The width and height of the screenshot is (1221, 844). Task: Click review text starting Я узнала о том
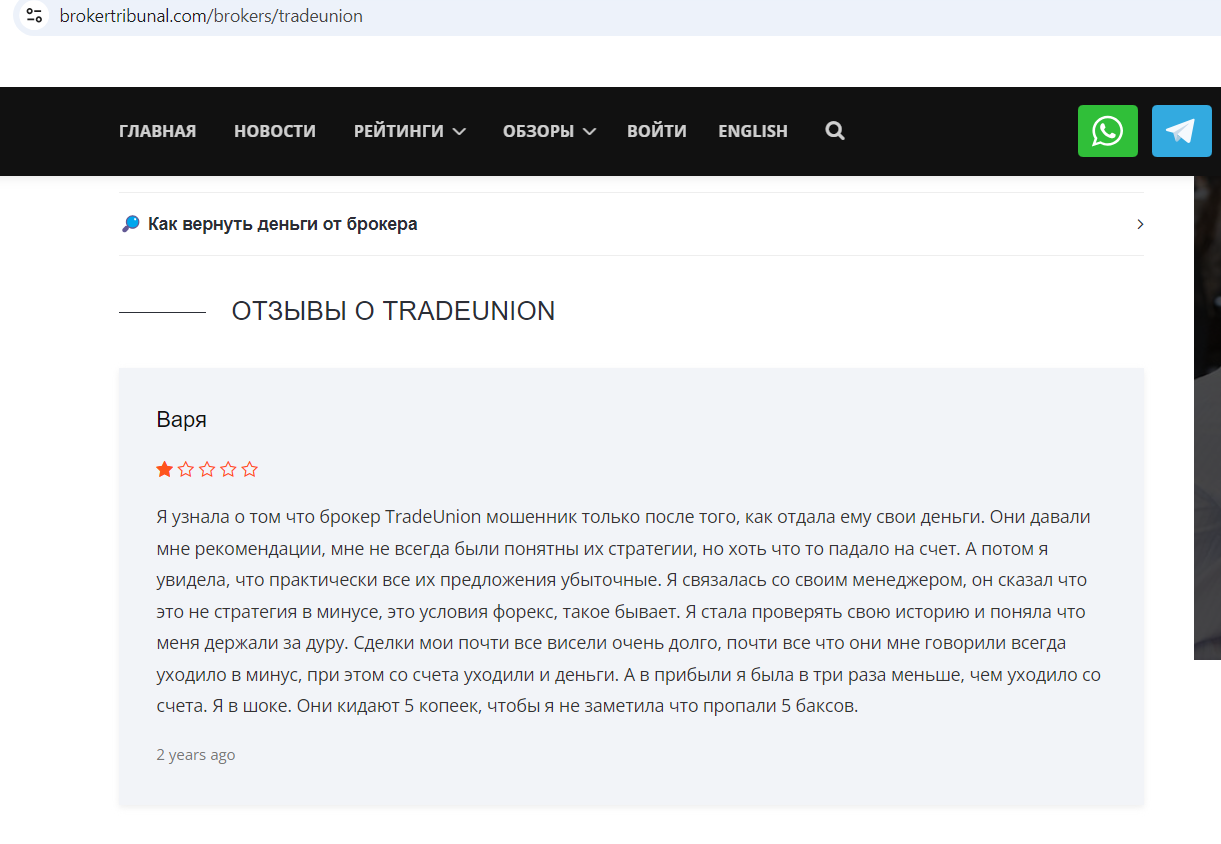coord(629,611)
